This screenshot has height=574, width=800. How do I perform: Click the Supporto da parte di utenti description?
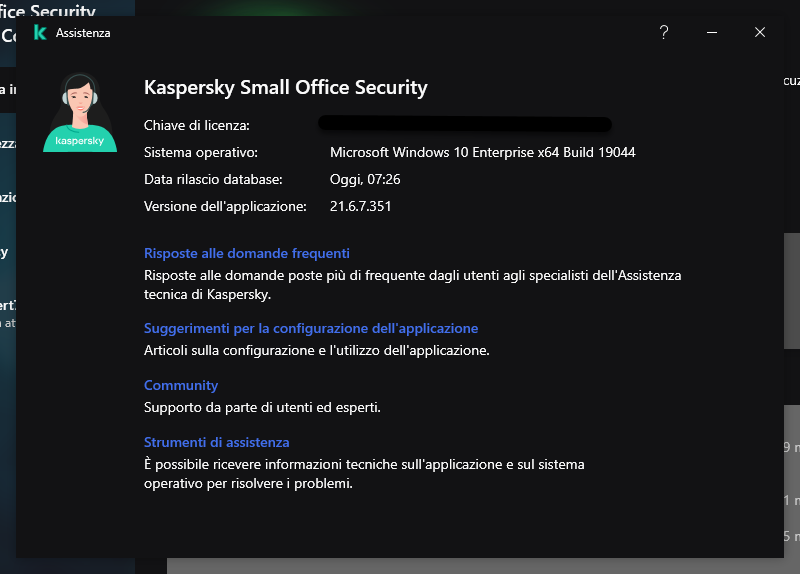262,407
